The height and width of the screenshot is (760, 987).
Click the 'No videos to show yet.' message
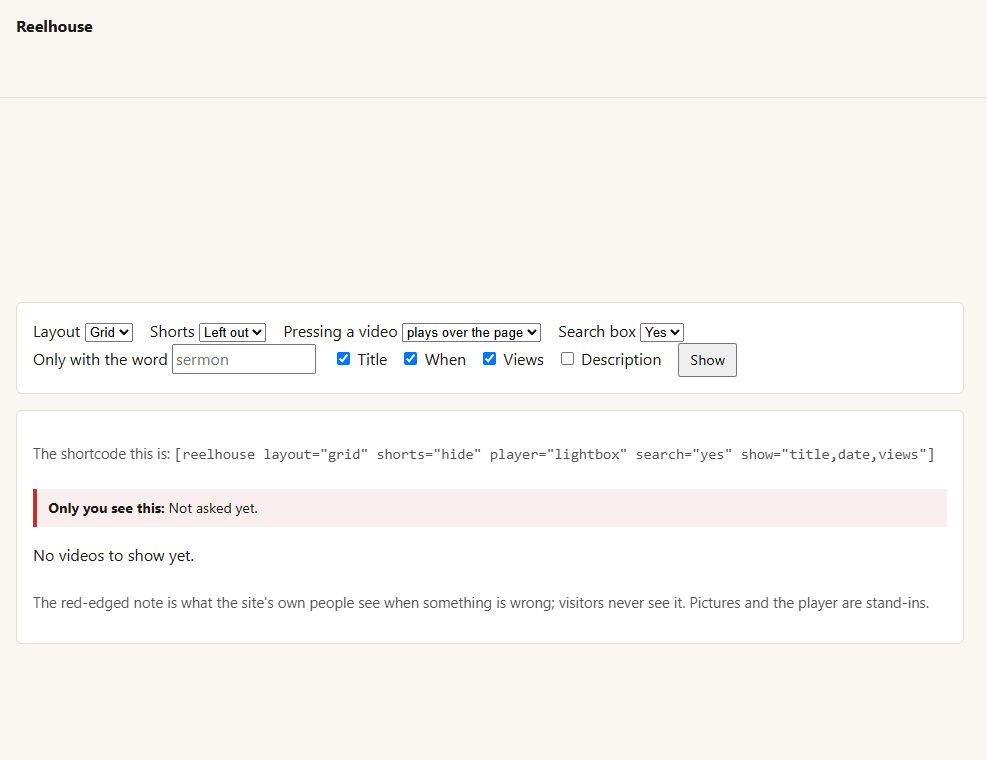113,556
